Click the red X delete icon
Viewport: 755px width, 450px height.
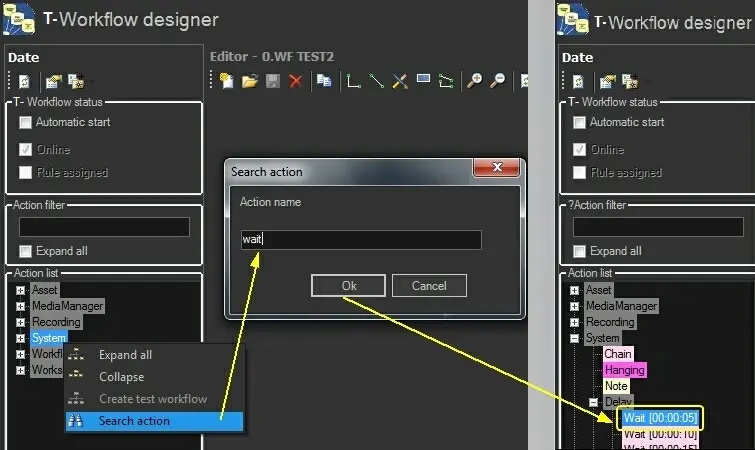[295, 82]
